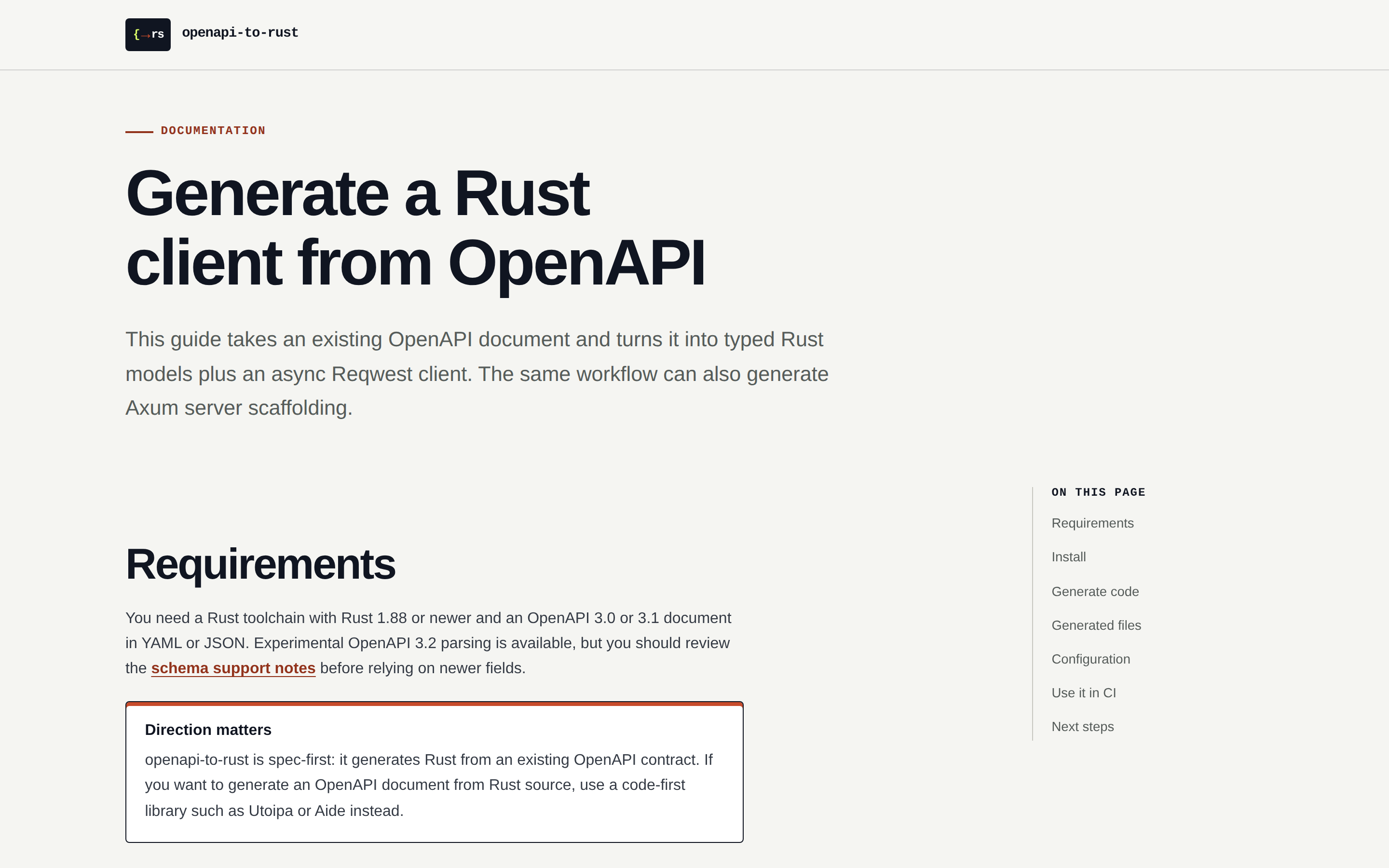1389x868 pixels.
Task: Jump to Requirements in page contents
Action: (1092, 523)
